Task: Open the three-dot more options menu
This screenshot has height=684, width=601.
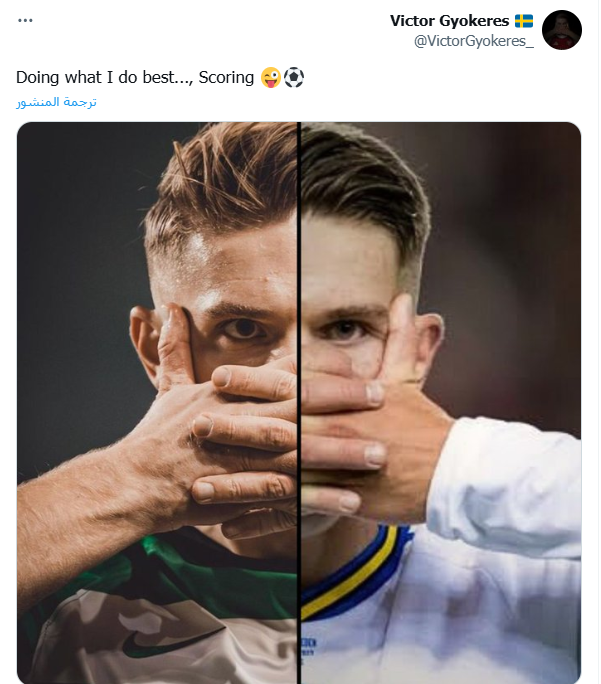Action: 25,20
